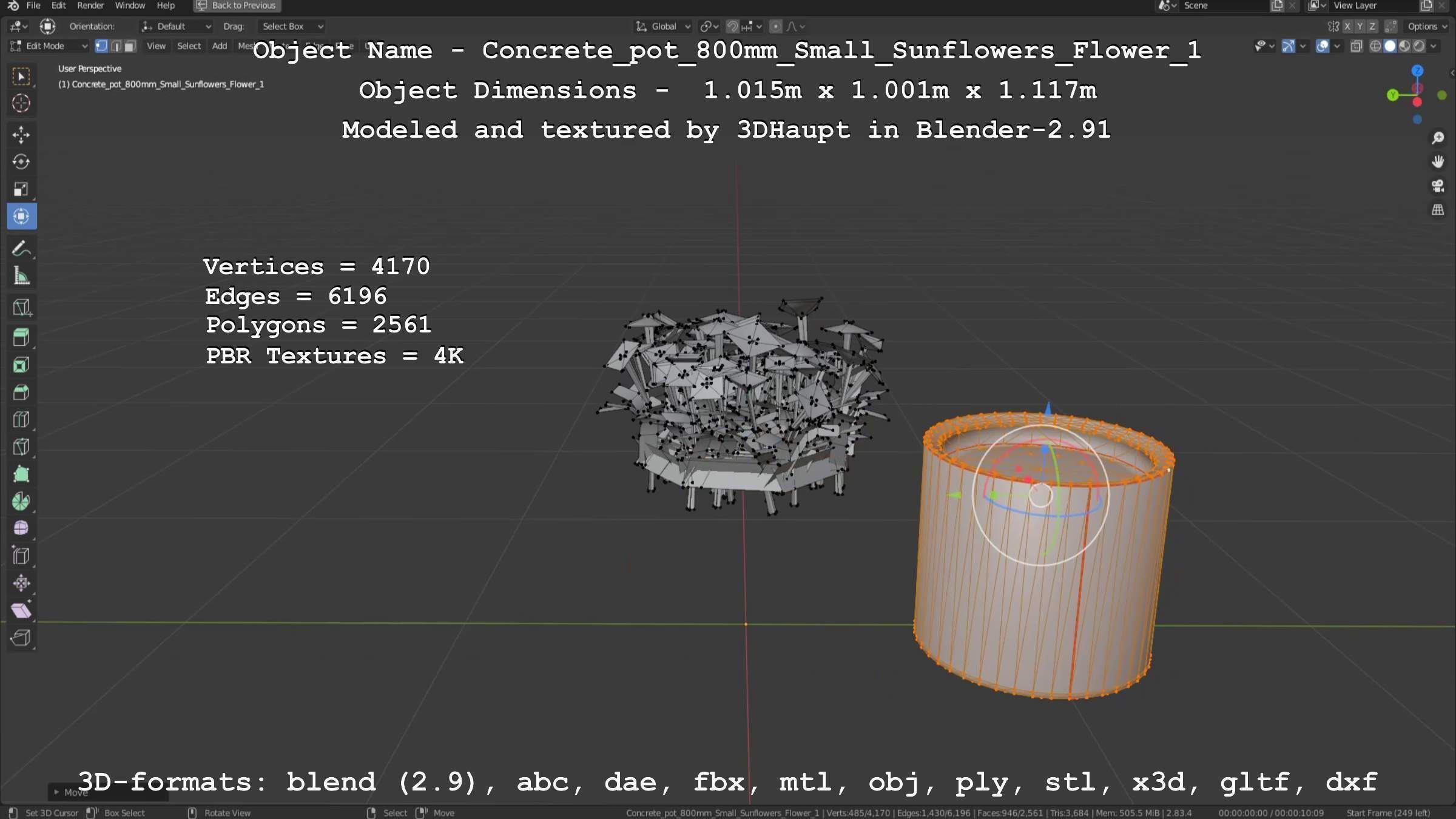Select the Rip Region tool
The image size is (1456, 819).
(x=21, y=638)
